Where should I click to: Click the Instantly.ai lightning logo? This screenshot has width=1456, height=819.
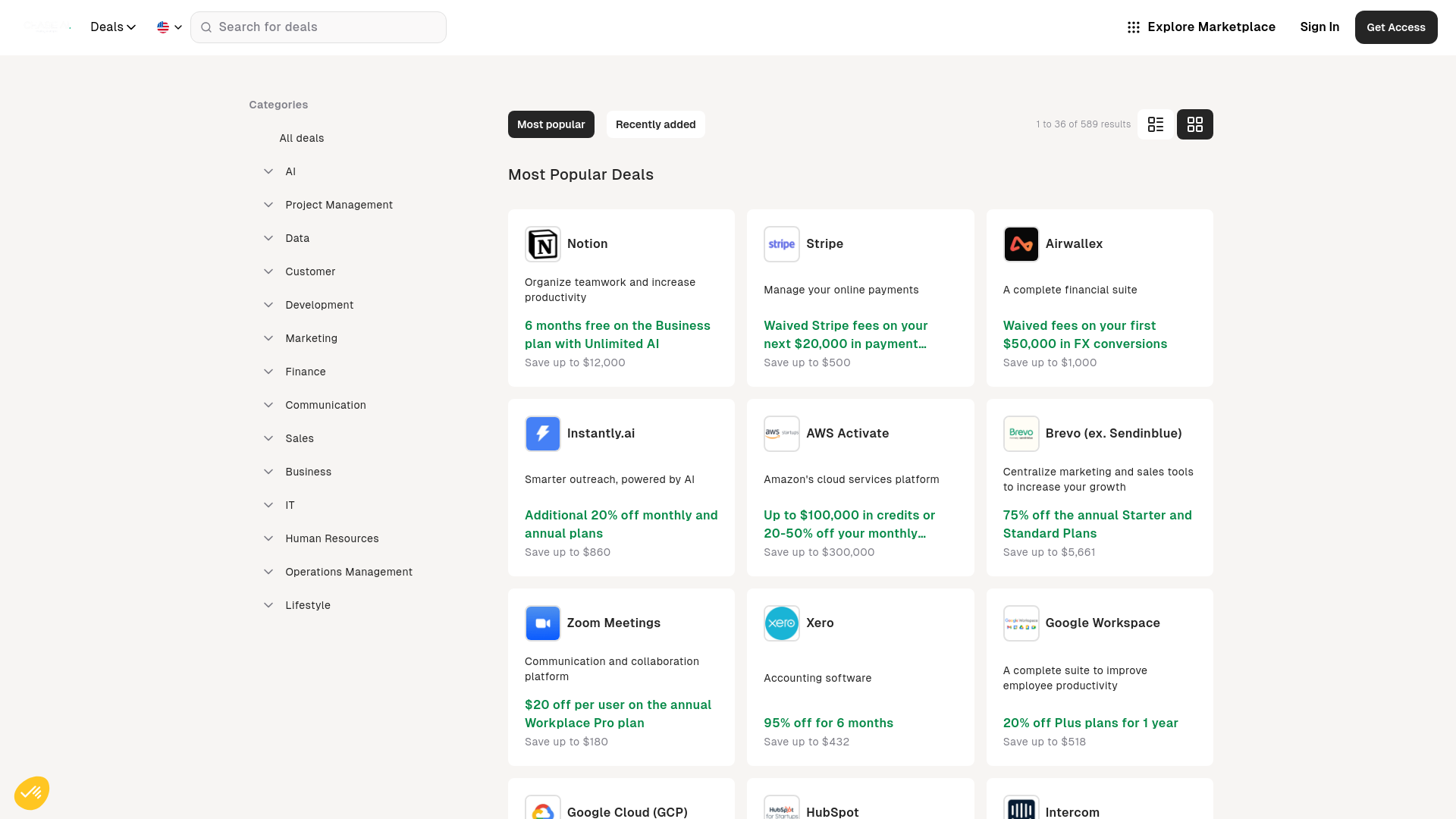click(543, 434)
